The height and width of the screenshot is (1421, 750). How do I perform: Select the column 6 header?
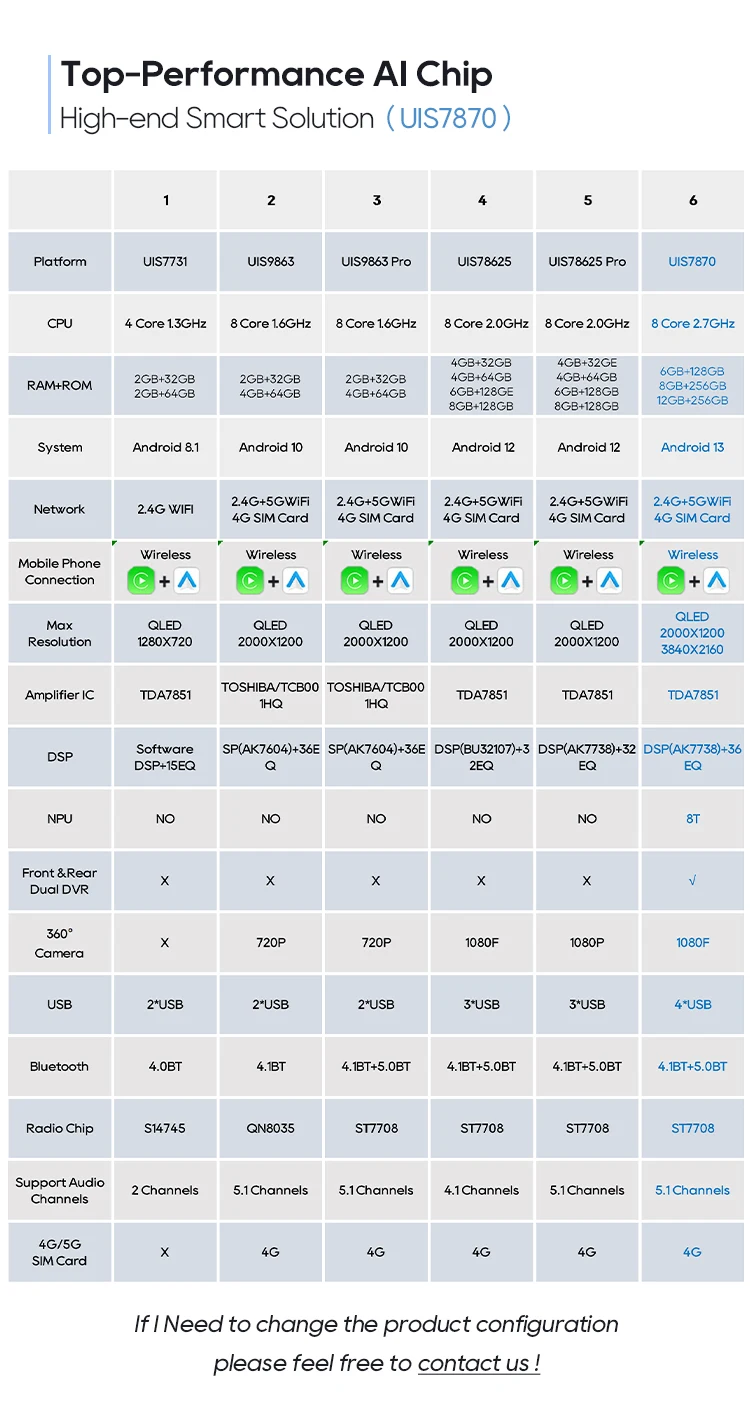coord(692,200)
